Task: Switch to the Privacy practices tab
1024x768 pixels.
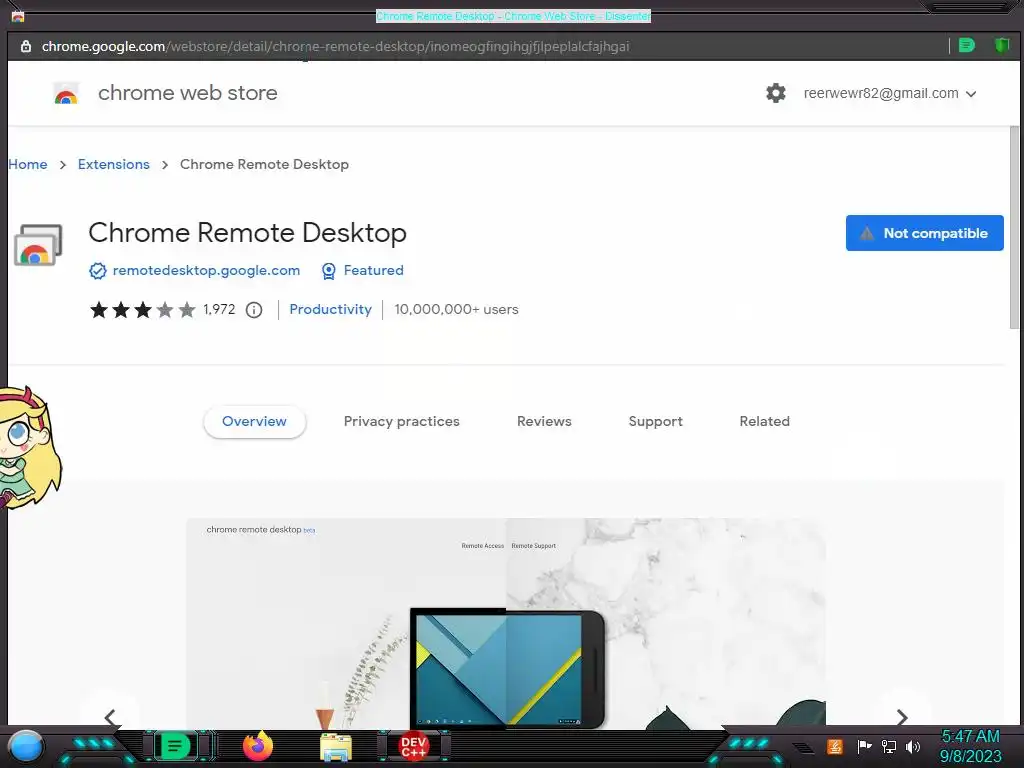Action: (x=402, y=421)
